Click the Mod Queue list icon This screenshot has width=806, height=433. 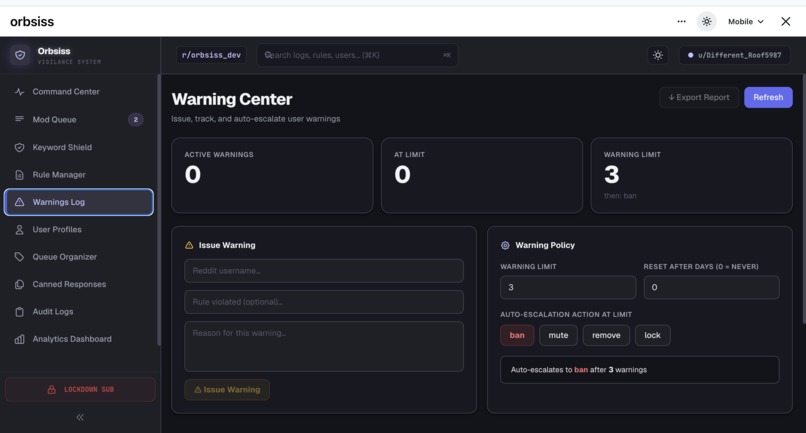click(20, 119)
